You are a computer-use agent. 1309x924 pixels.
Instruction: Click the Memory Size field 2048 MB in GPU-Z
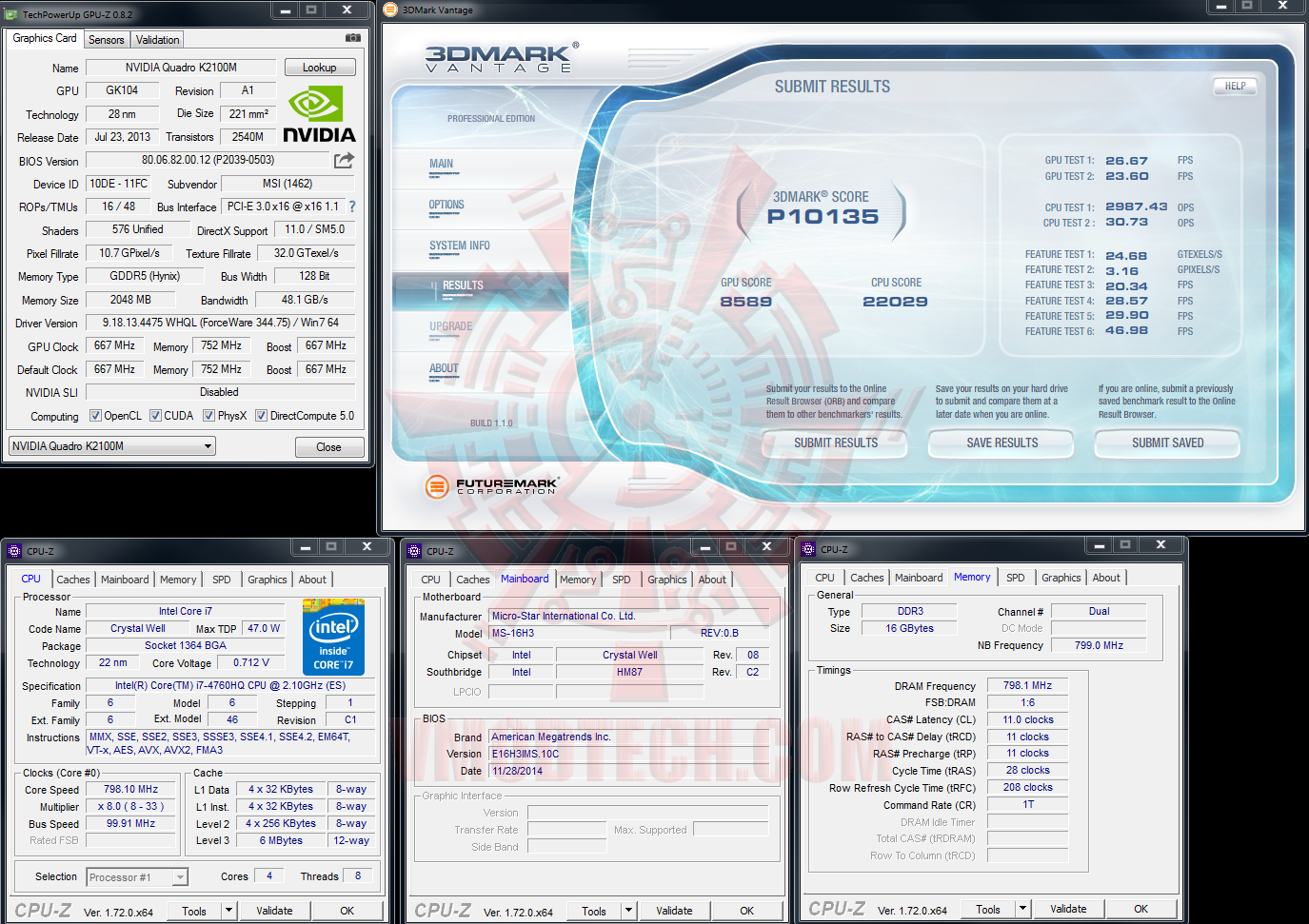tap(130, 300)
